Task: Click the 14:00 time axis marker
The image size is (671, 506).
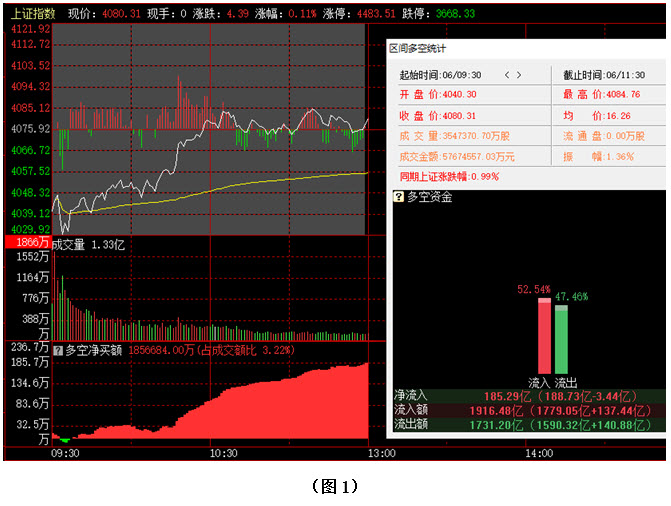Action: pos(539,453)
